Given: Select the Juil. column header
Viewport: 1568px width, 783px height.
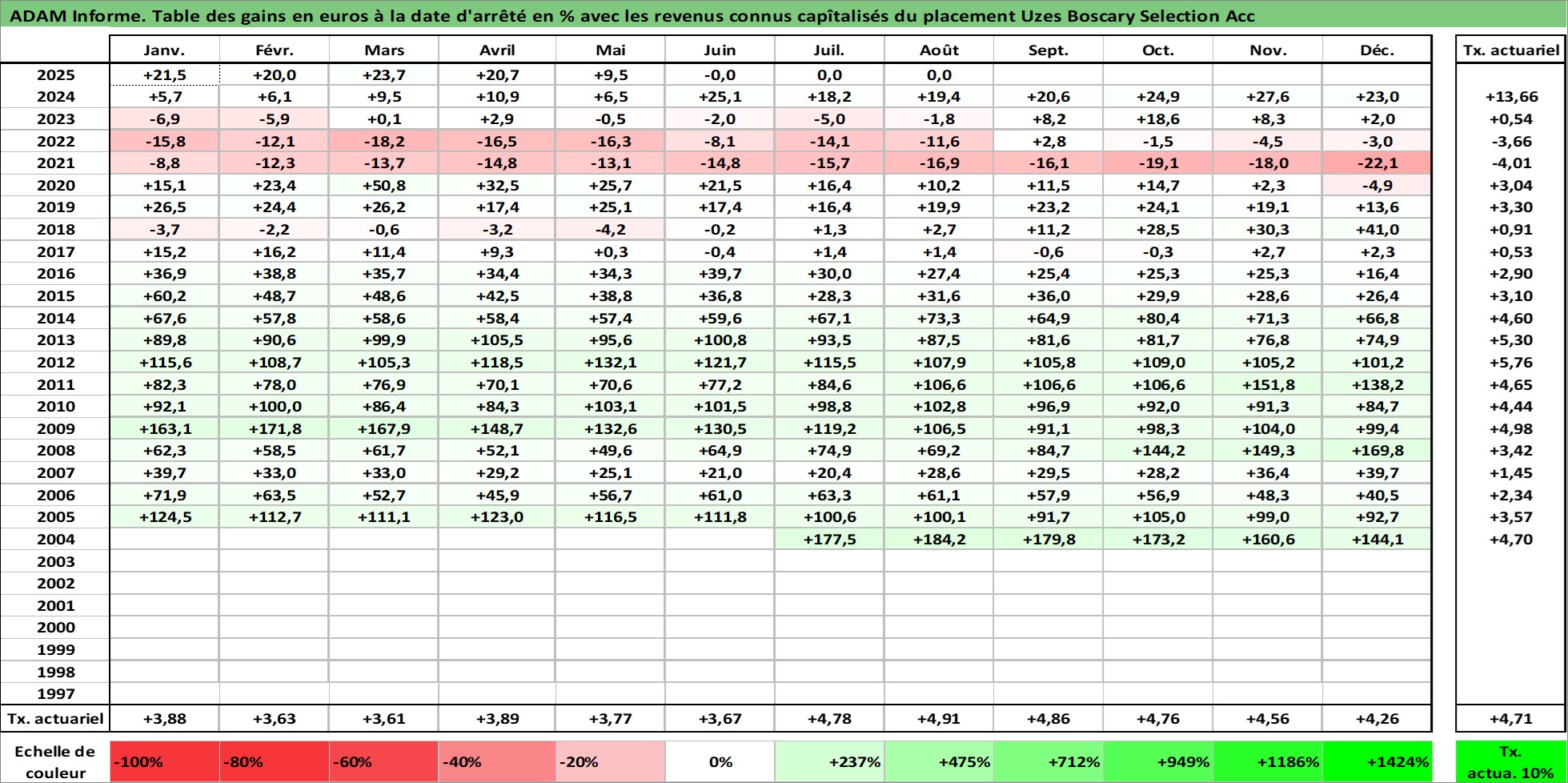Looking at the screenshot, I should [829, 50].
